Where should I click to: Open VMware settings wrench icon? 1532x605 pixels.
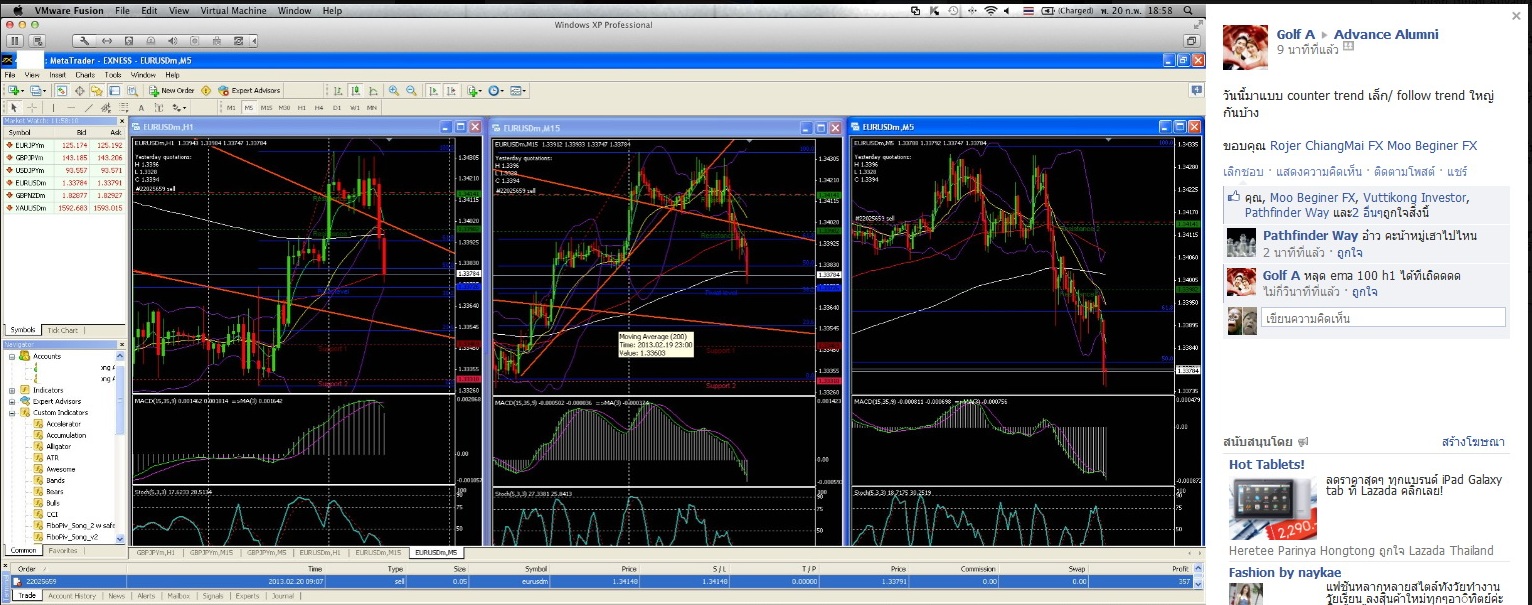click(x=86, y=41)
